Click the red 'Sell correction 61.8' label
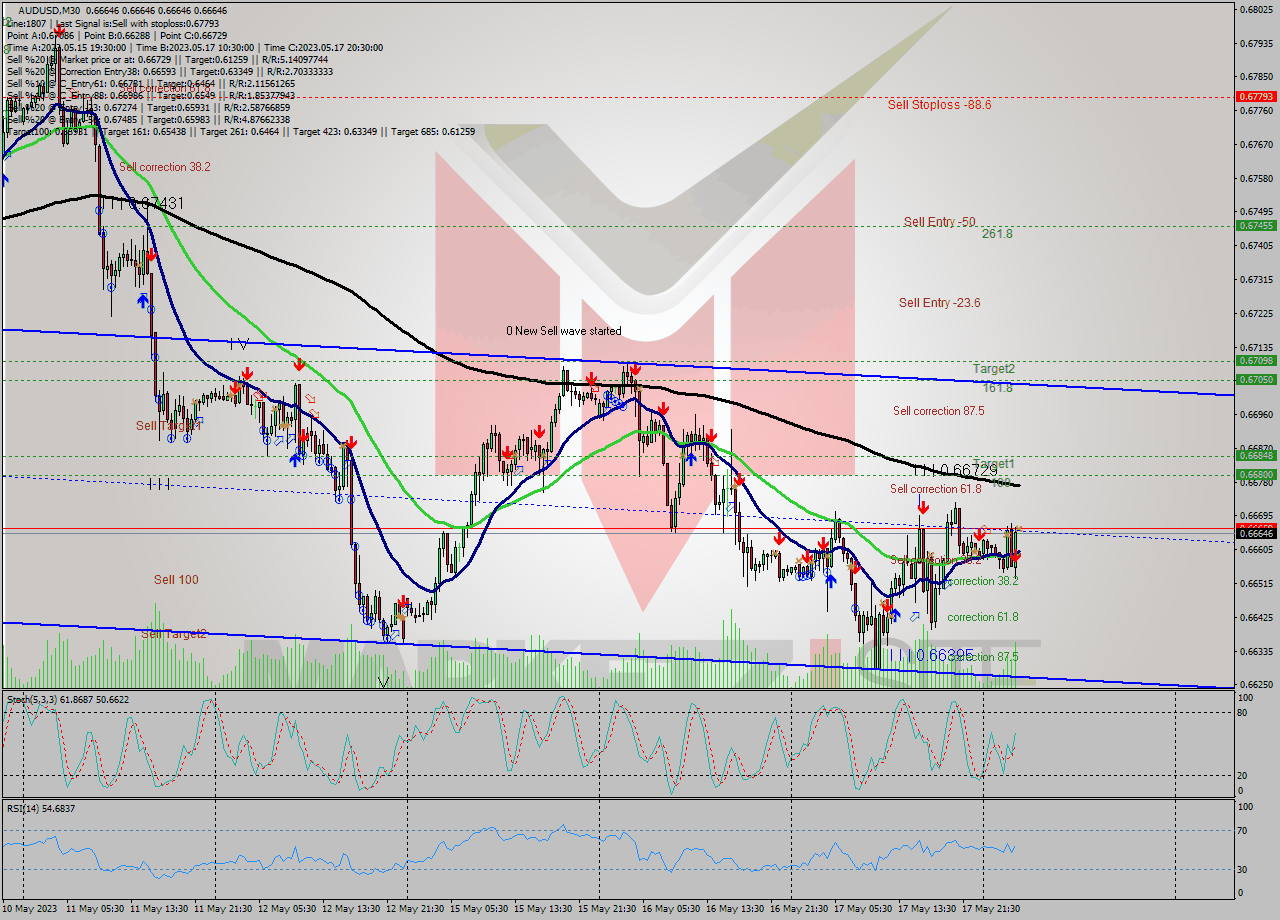This screenshot has width=1280, height=920. pyautogui.click(x=936, y=489)
